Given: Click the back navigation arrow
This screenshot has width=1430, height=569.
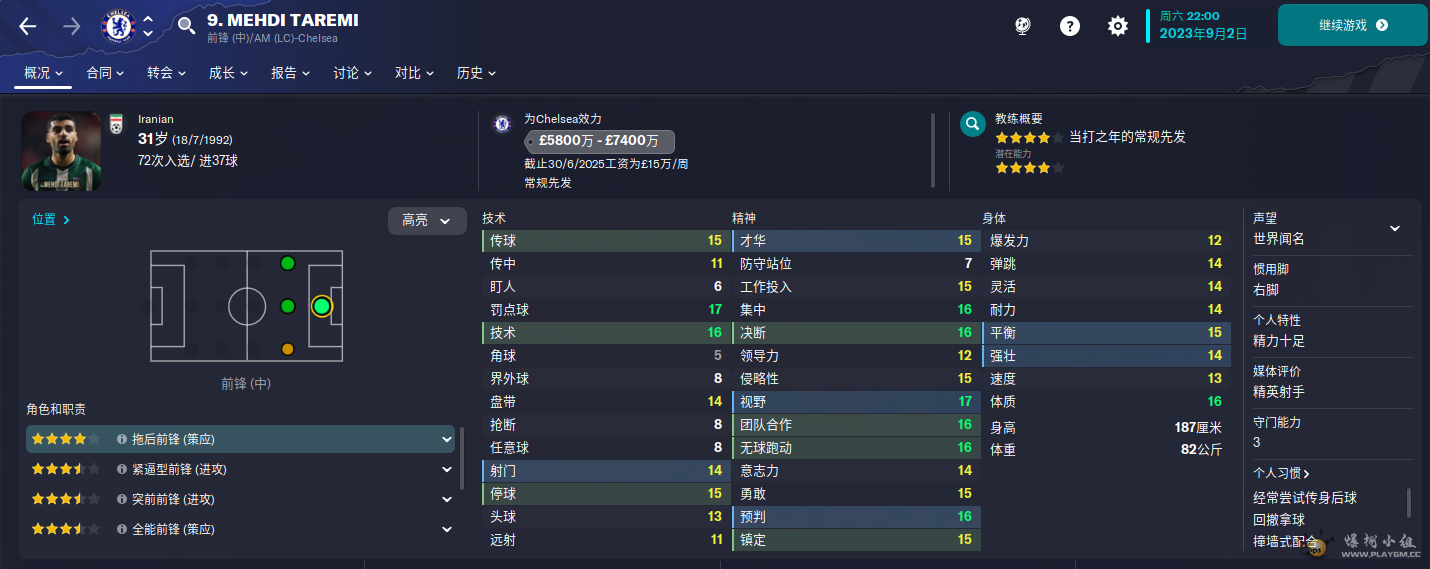Looking at the screenshot, I should [x=28, y=26].
